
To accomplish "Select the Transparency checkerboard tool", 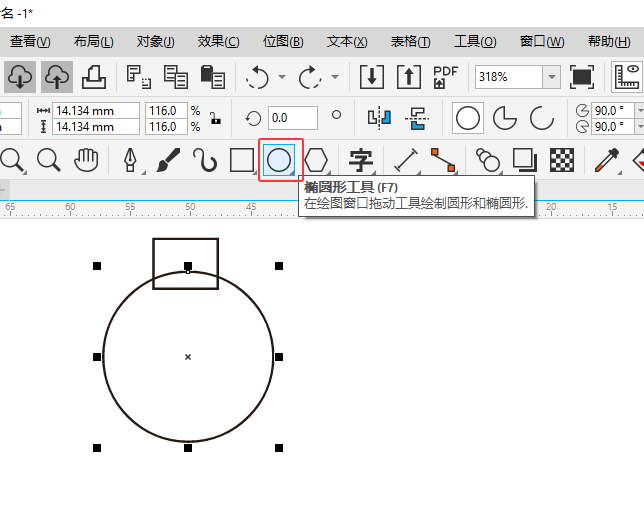I will (x=562, y=160).
